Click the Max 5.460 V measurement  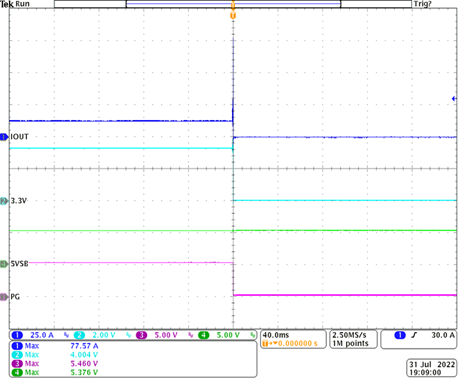click(55, 363)
